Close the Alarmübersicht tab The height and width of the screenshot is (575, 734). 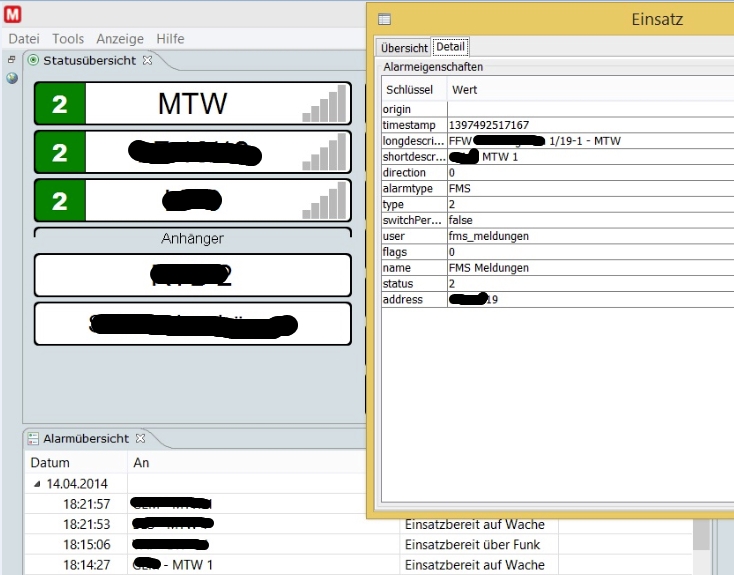tap(140, 439)
